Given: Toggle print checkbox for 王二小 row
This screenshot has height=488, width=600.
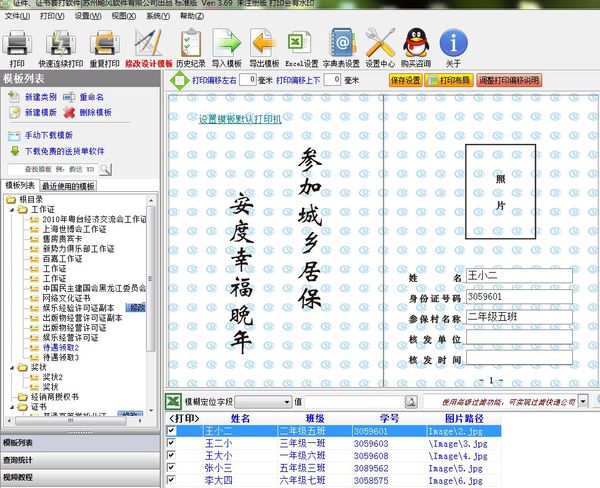Looking at the screenshot, I should pyautogui.click(x=171, y=443).
